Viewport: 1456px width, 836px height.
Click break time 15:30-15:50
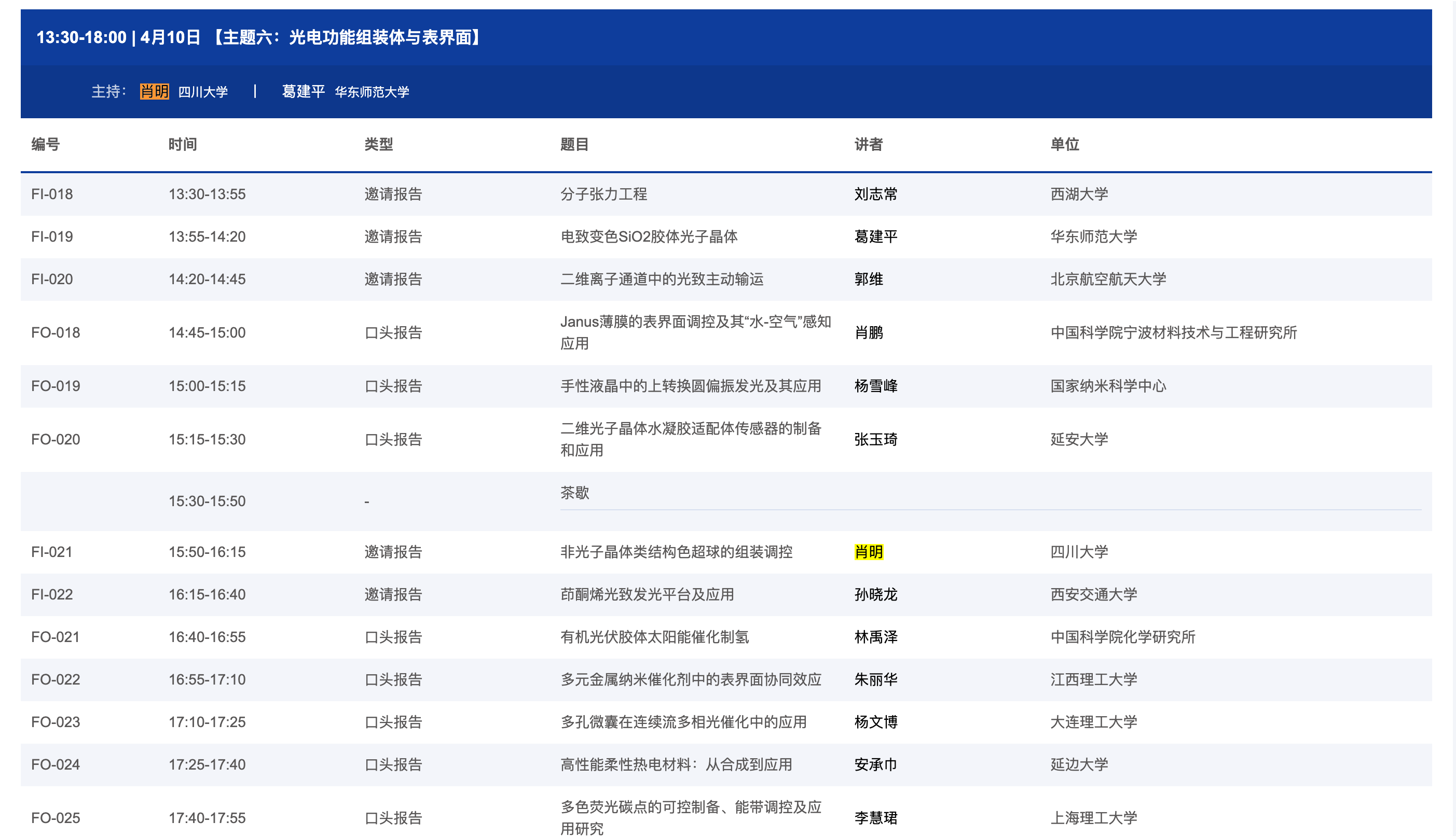coord(207,501)
